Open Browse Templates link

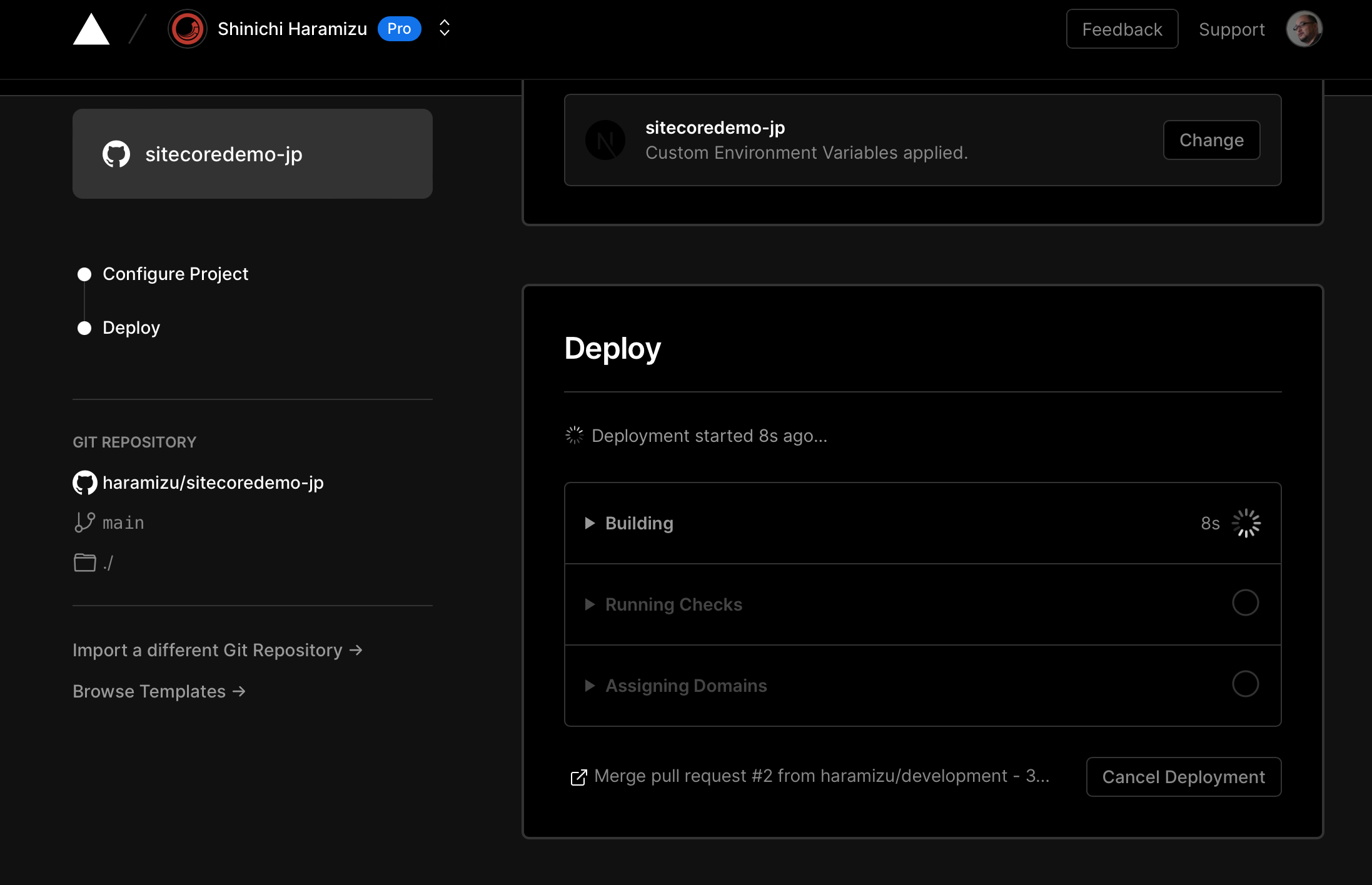[x=159, y=691]
